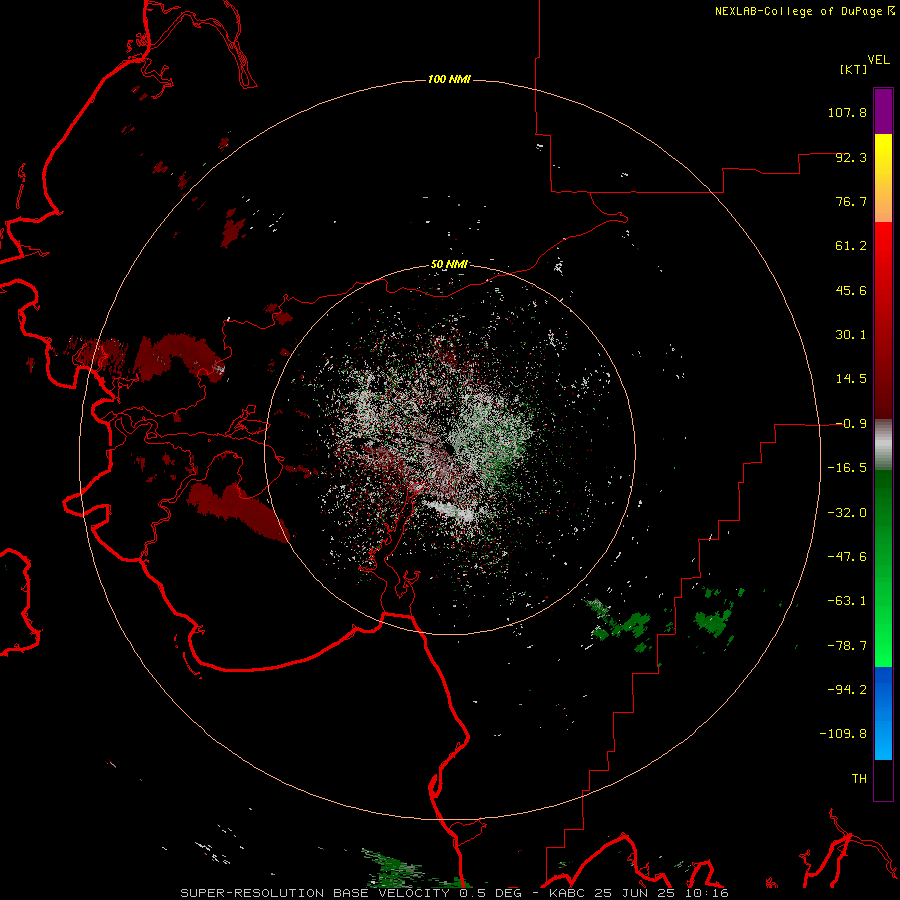Image resolution: width=900 pixels, height=900 pixels.
Task: Select the -32.0 velocity scale value
Action: [x=847, y=513]
